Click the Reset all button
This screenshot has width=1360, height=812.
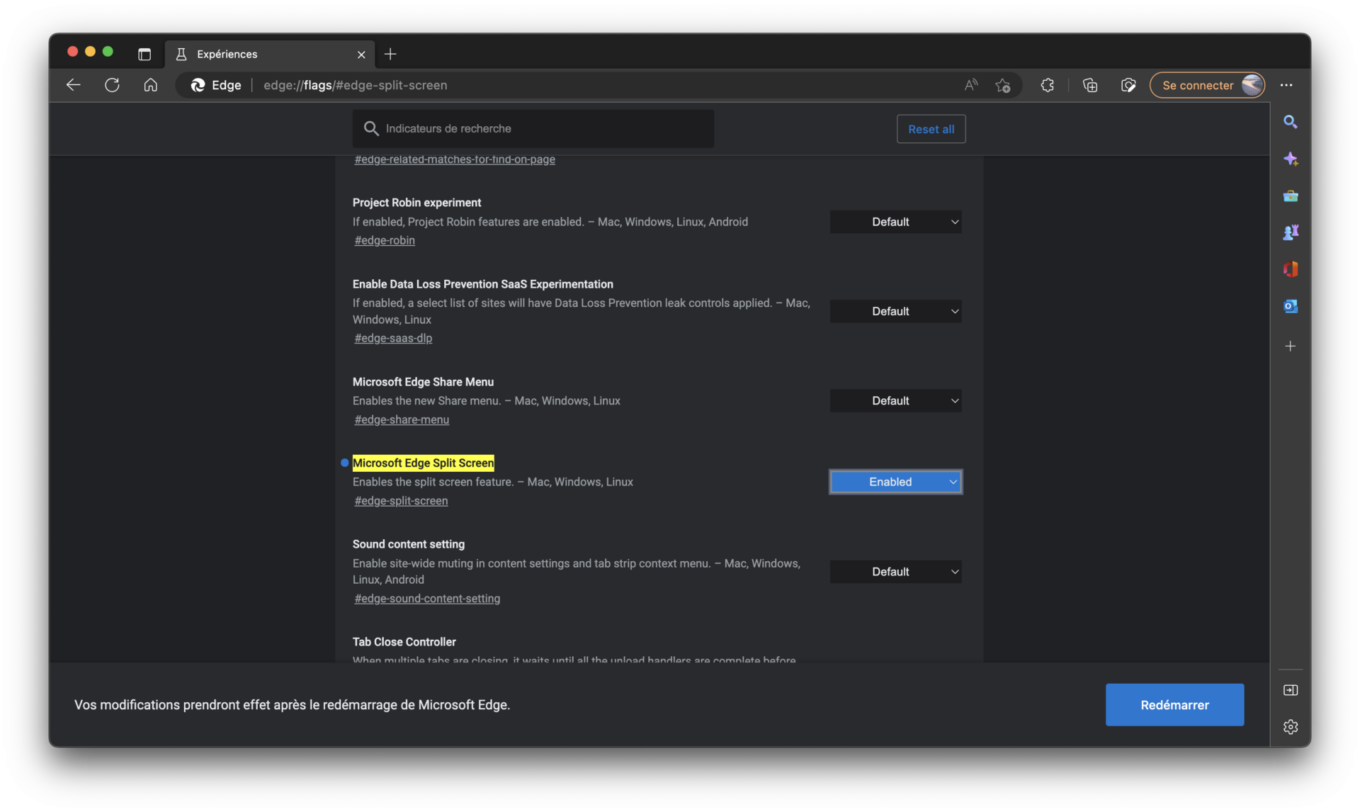(931, 129)
